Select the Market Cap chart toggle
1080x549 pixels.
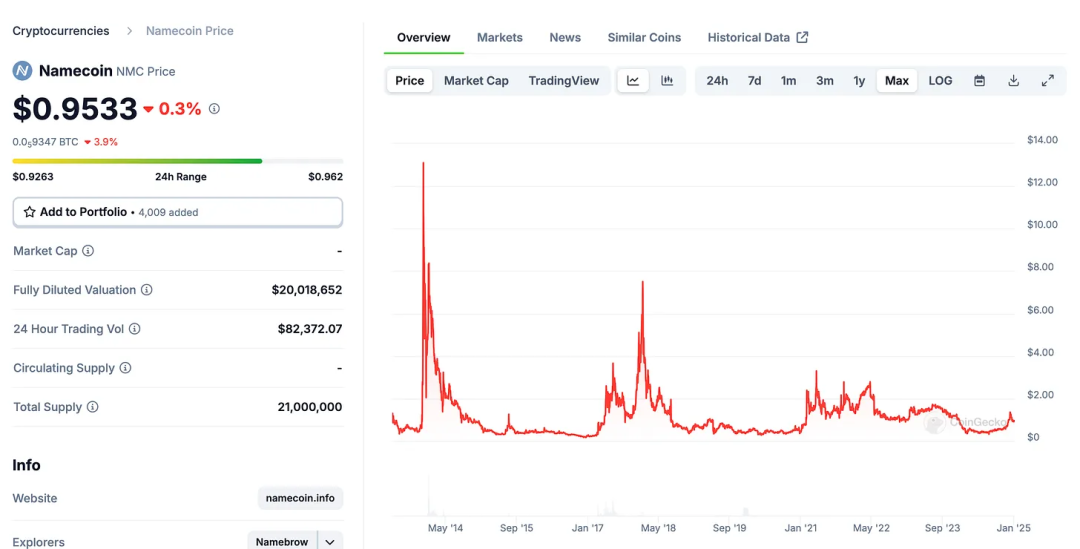tap(476, 81)
